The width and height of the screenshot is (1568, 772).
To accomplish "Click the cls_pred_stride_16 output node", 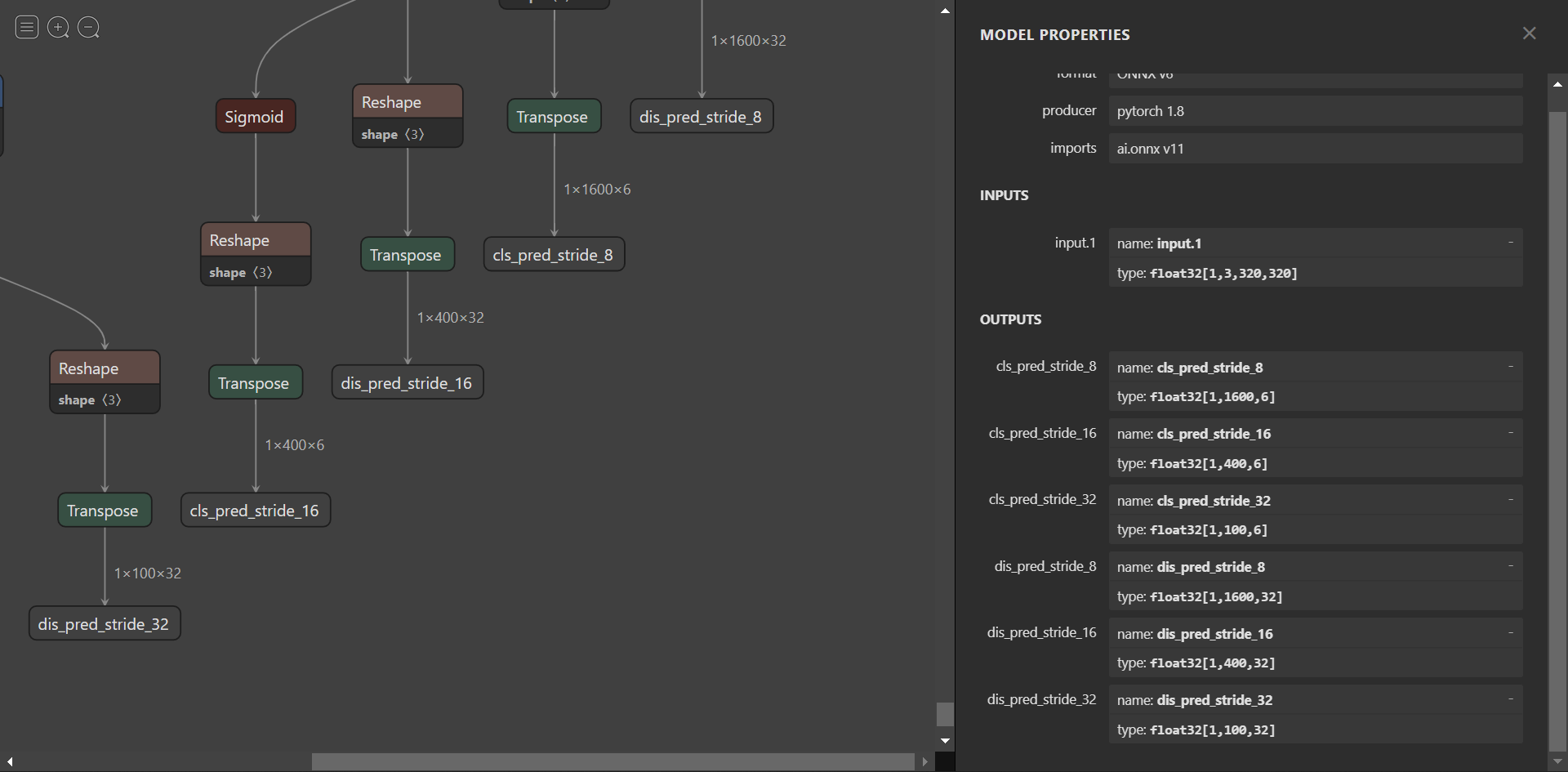I will click(256, 511).
